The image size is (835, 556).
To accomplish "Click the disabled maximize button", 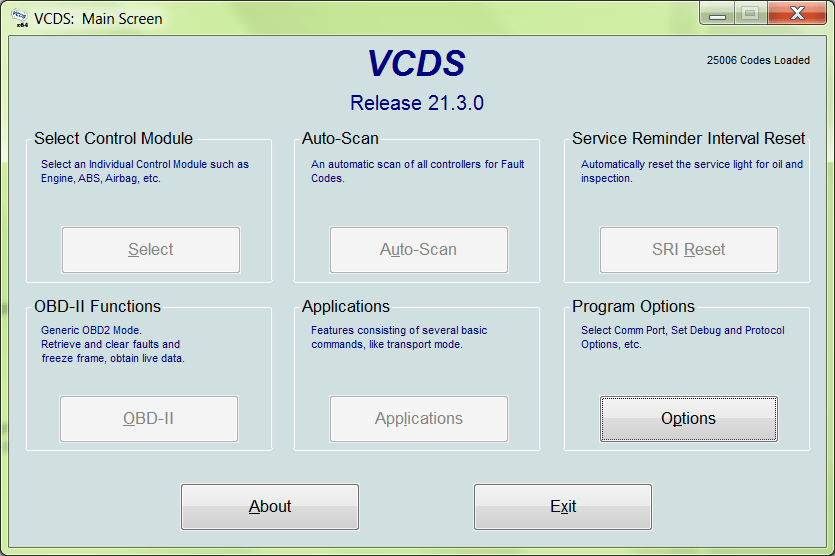I will point(750,13).
